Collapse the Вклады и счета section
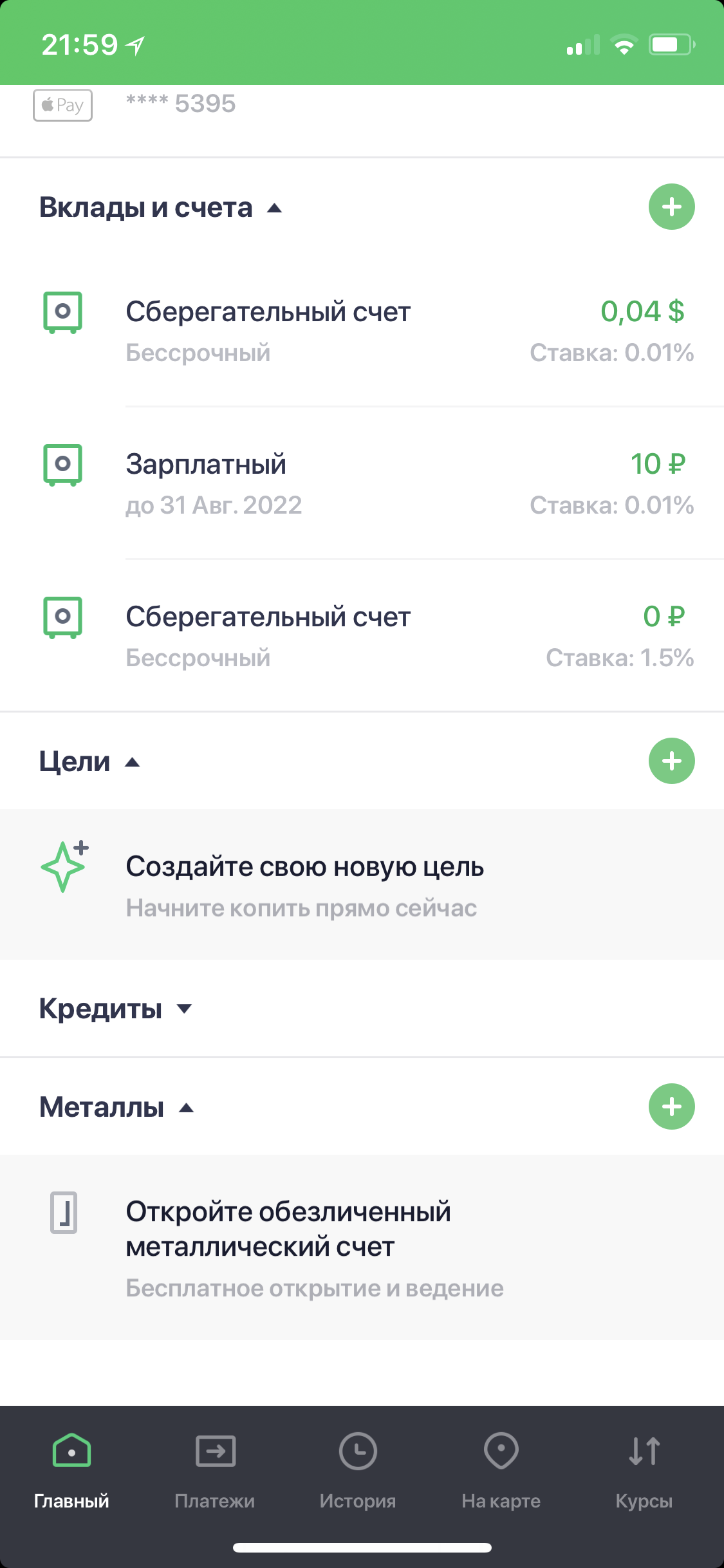724x1568 pixels. [275, 208]
